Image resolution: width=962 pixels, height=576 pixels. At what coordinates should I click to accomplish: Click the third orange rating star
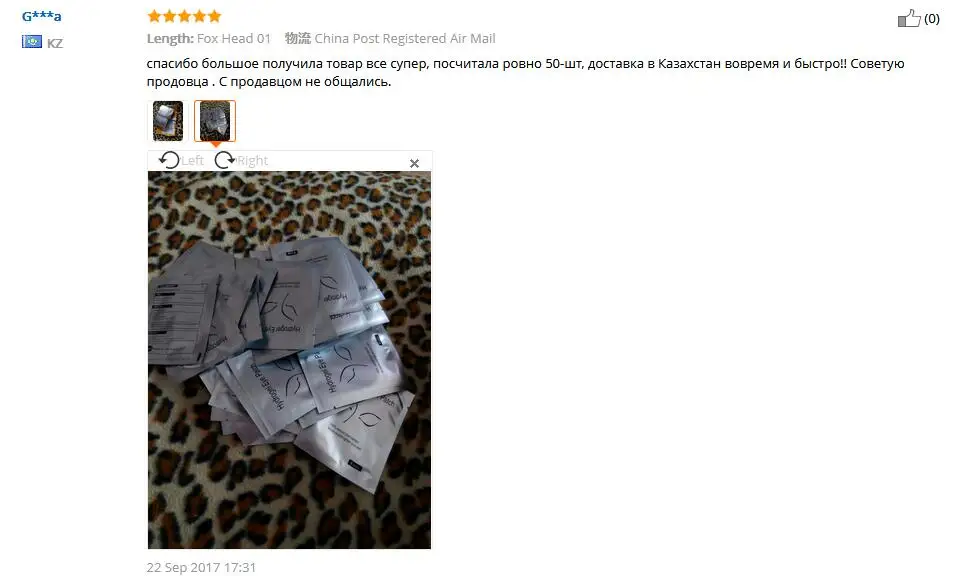point(184,16)
